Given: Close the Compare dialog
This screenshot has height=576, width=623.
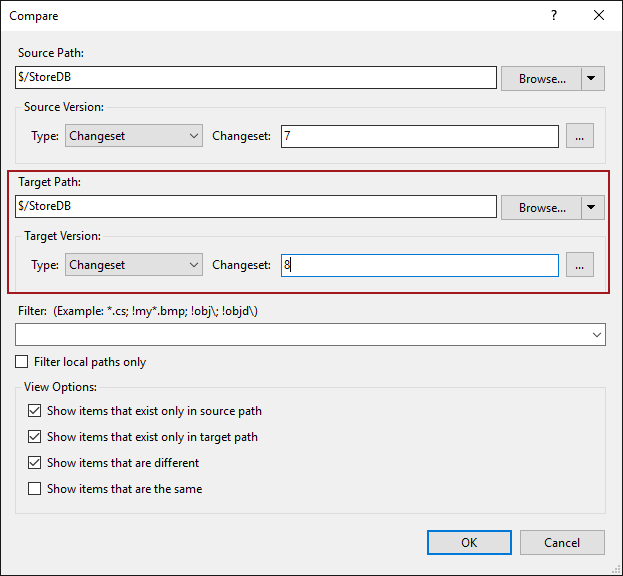Looking at the screenshot, I should click(599, 16).
